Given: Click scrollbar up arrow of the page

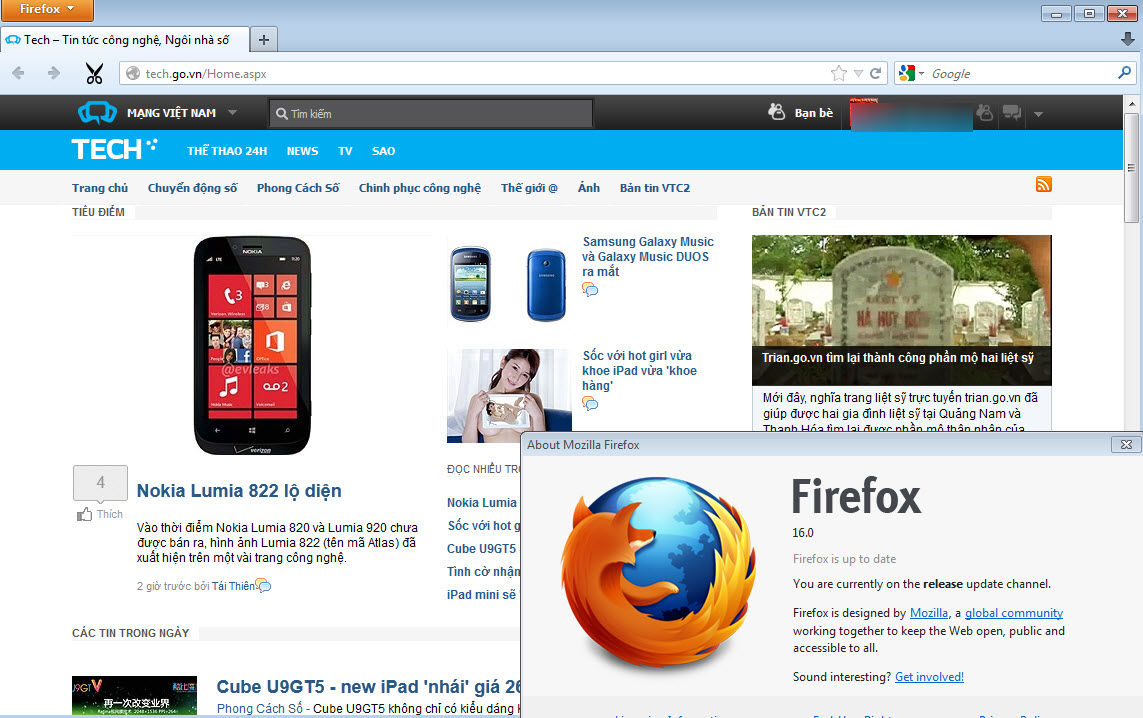Looking at the screenshot, I should point(1131,104).
